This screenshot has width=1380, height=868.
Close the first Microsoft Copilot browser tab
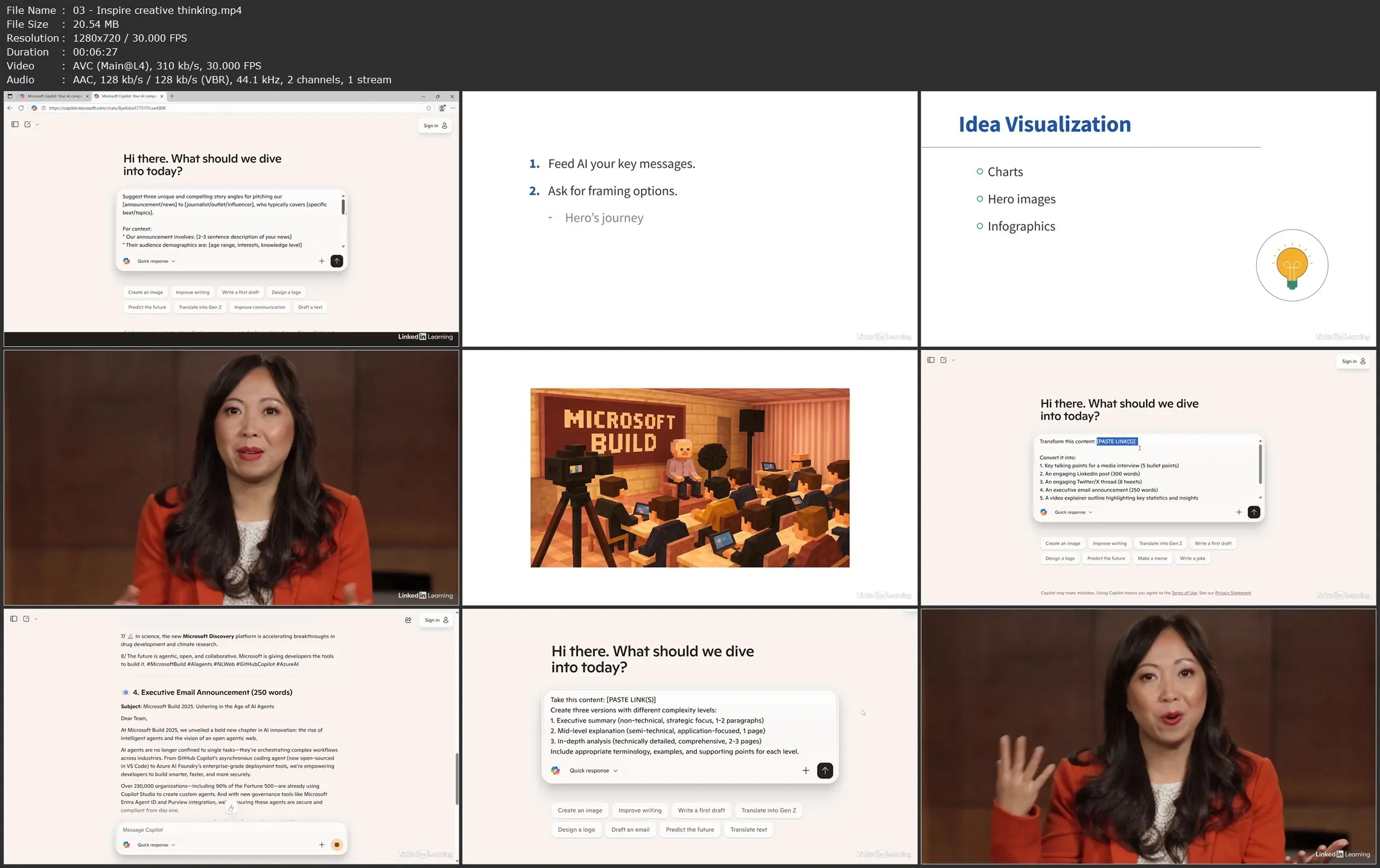pos(87,96)
